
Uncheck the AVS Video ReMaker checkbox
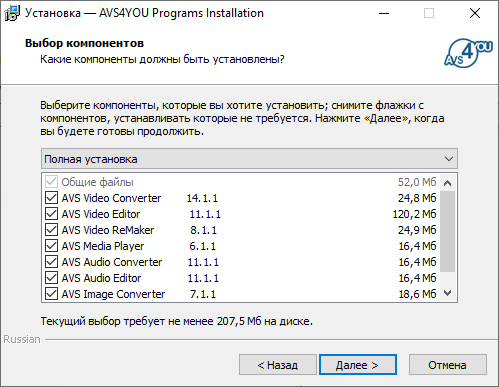coord(51,230)
